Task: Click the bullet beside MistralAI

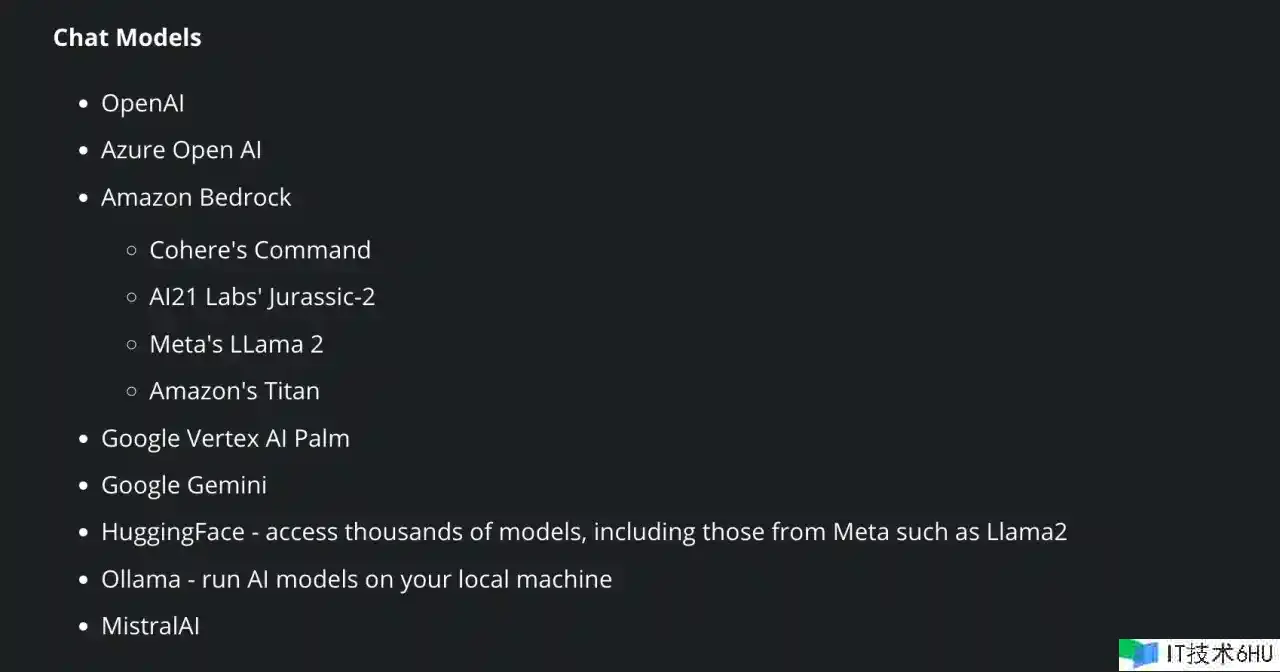Action: pos(84,627)
